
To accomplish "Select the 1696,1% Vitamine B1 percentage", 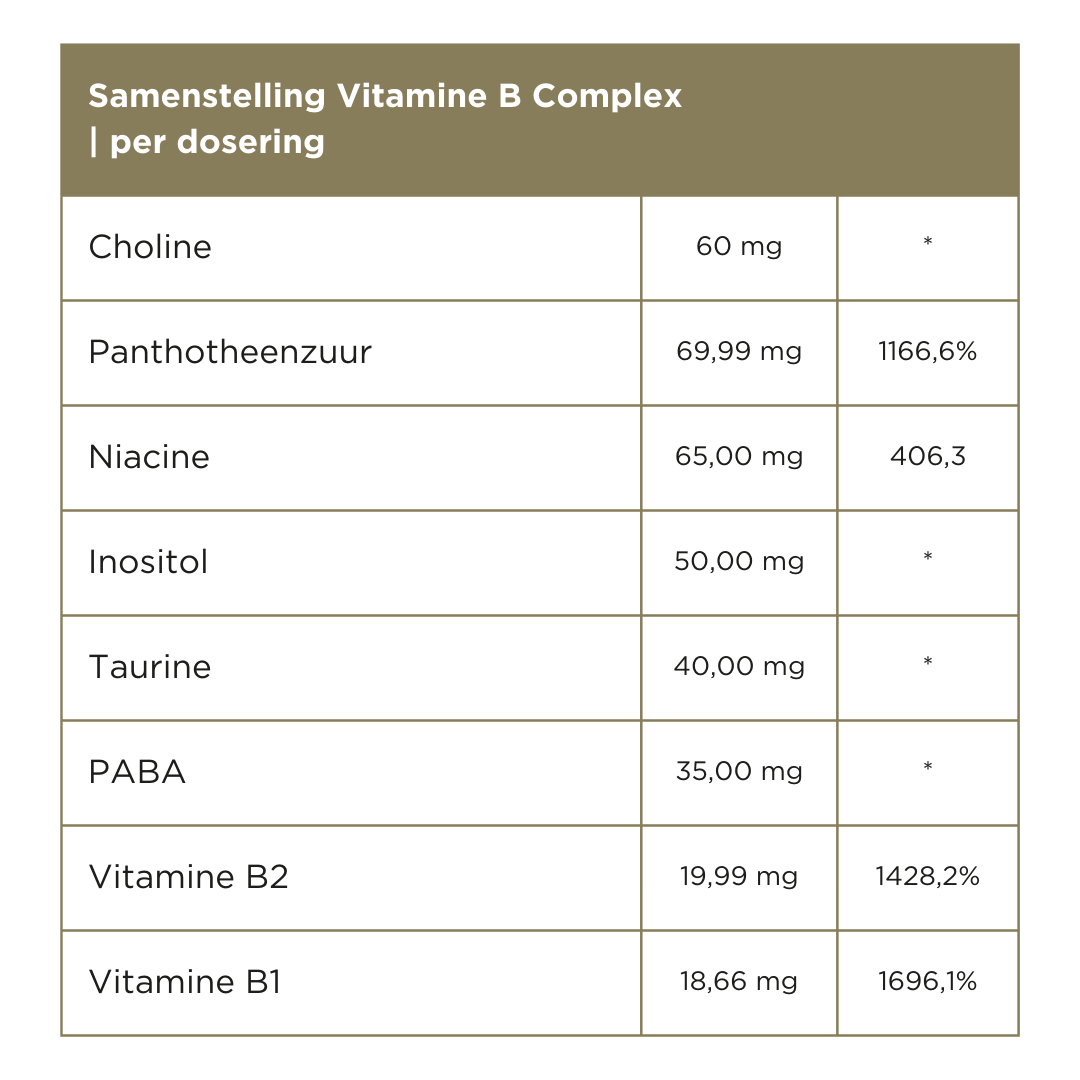I will (x=928, y=982).
